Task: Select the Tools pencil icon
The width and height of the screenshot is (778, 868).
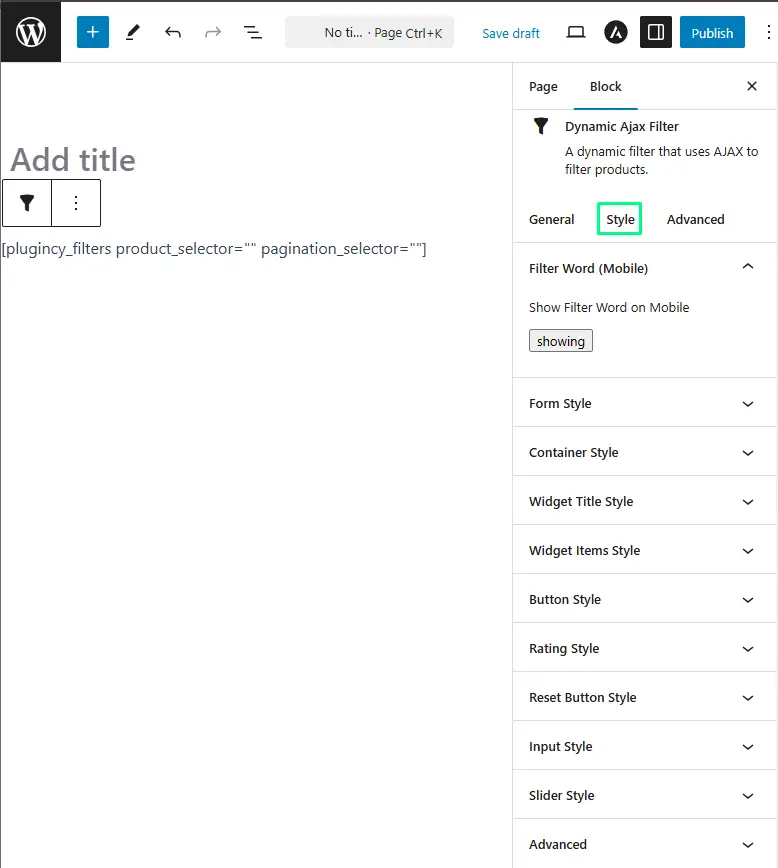Action: click(x=133, y=32)
